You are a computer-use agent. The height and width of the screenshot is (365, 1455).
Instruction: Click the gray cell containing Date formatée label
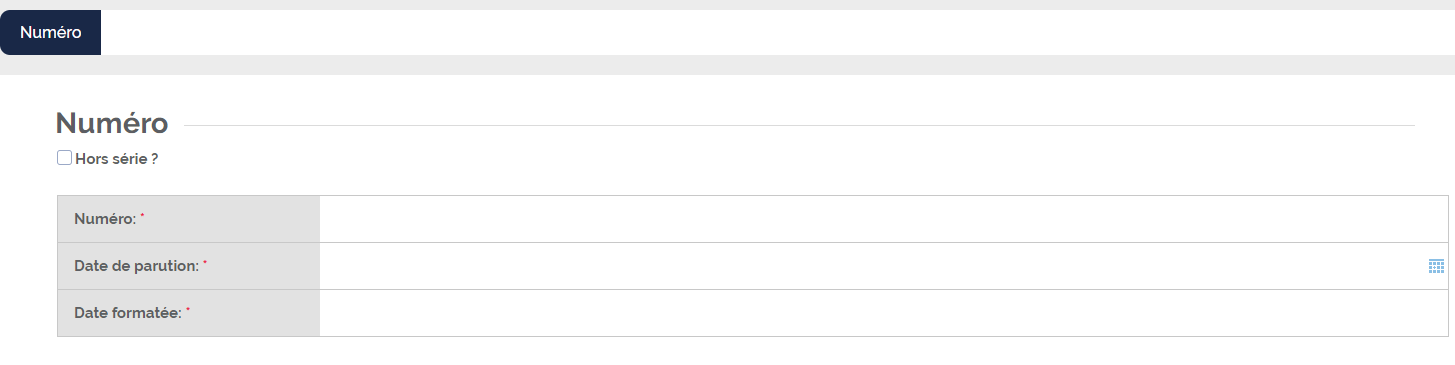coord(189,313)
